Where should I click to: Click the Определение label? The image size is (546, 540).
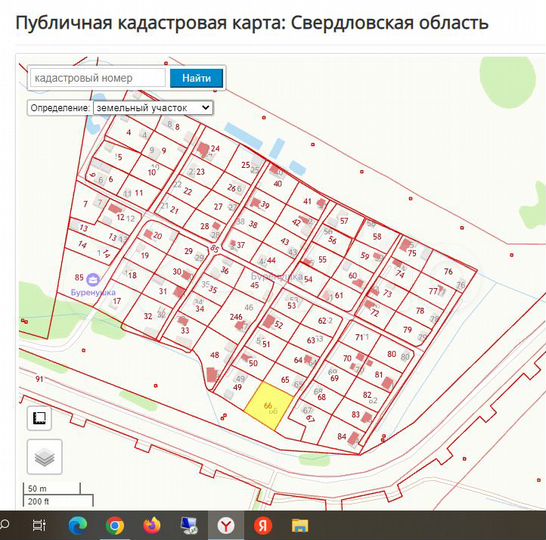tap(60, 108)
